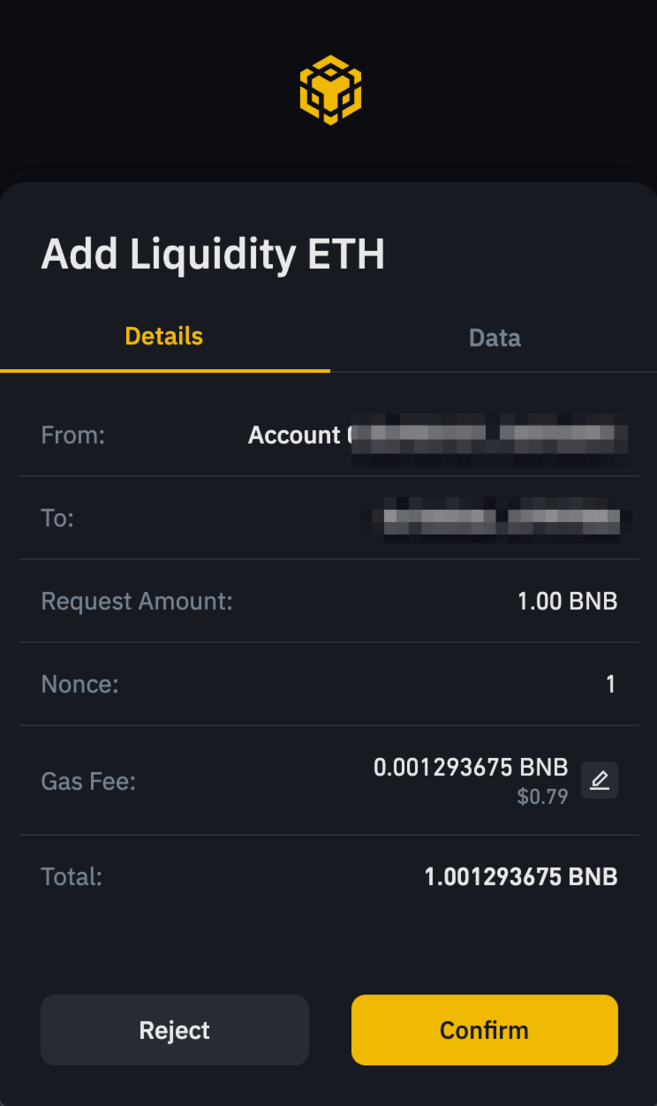Select the nonce value 1
The height and width of the screenshot is (1106, 657).
(610, 685)
